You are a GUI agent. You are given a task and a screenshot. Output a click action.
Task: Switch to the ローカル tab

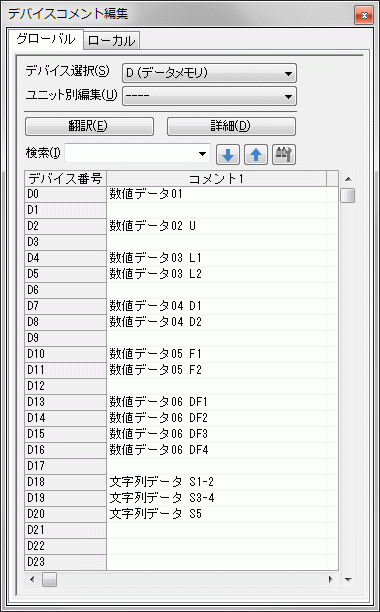point(112,41)
